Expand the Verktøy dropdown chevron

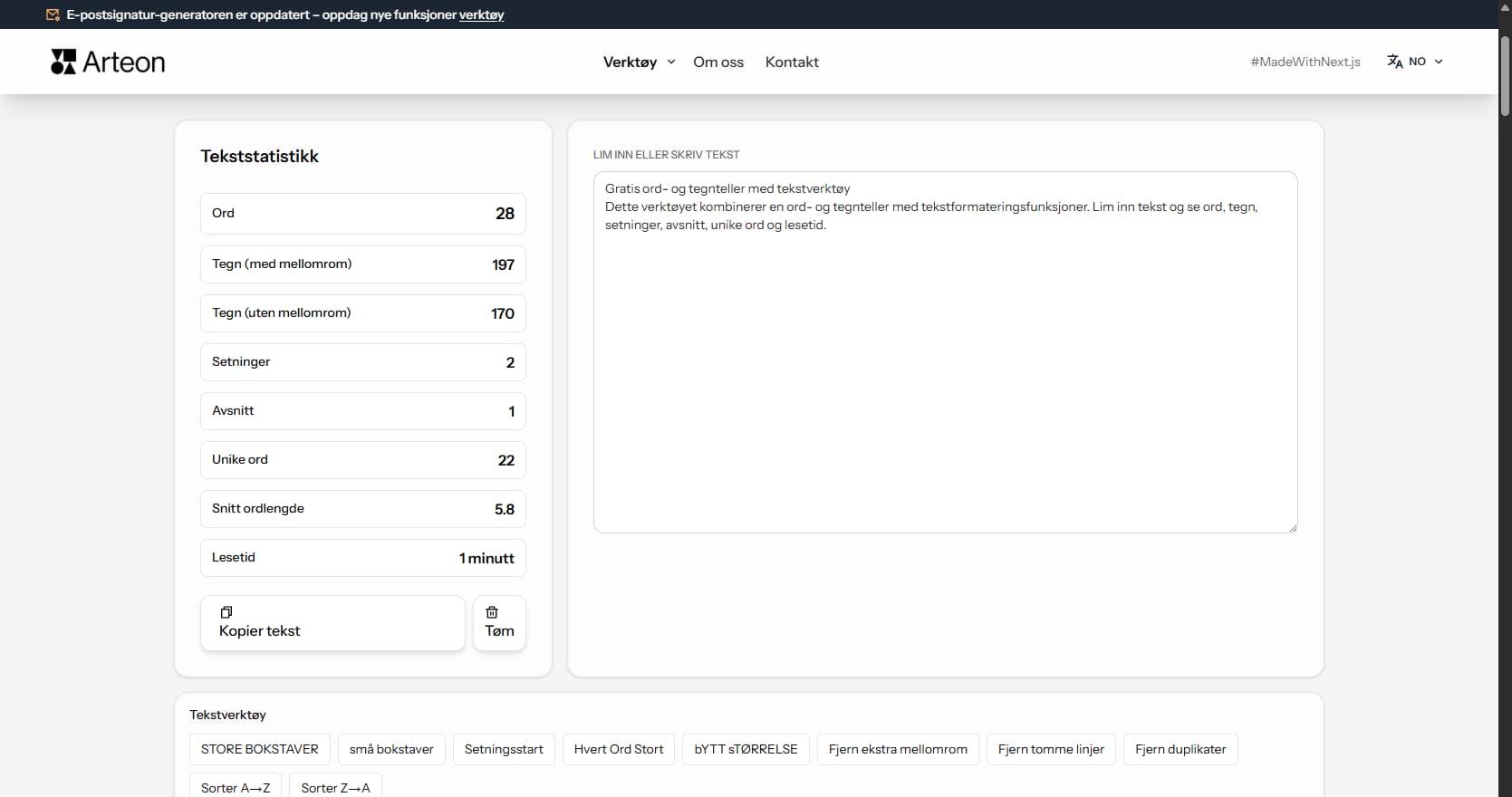coord(671,62)
